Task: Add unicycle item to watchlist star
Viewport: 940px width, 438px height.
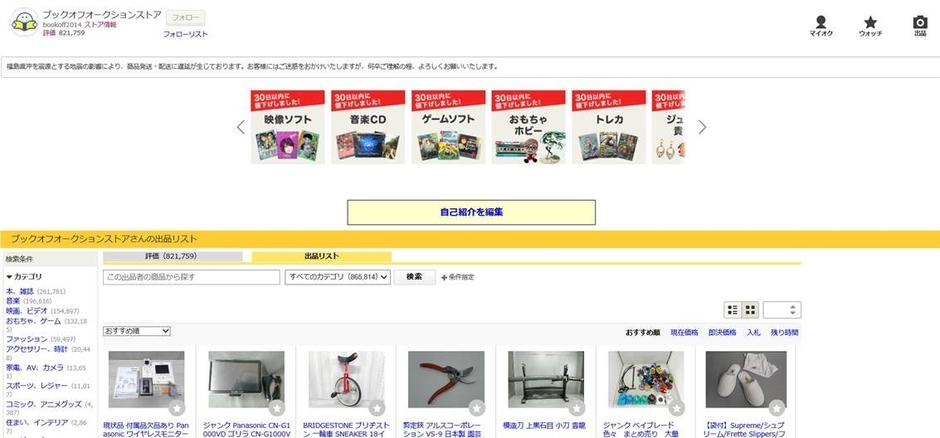Action: point(376,408)
